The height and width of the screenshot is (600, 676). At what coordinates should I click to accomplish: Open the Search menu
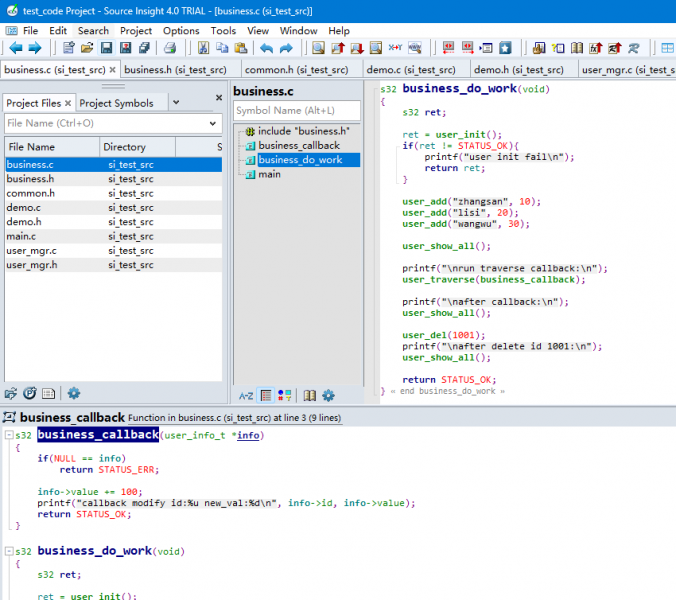93,31
